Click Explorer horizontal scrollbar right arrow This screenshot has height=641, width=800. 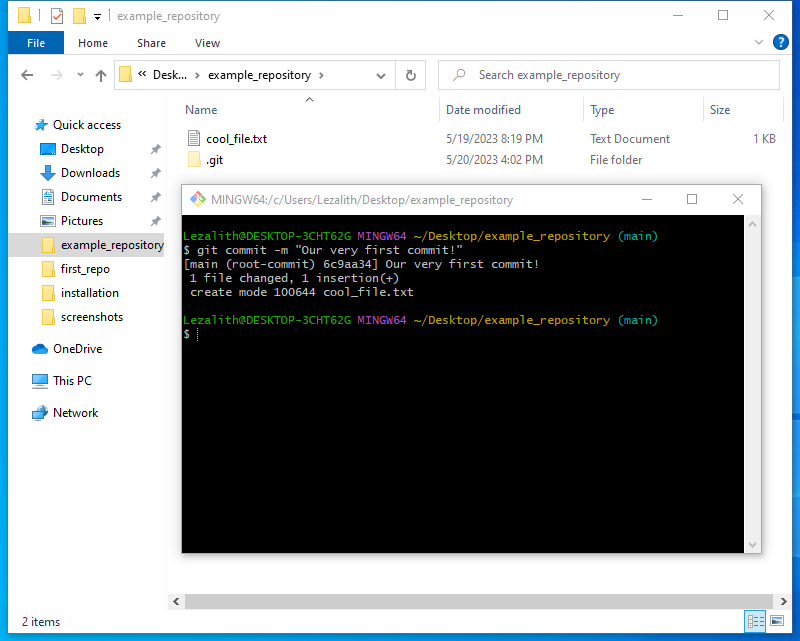(783, 601)
